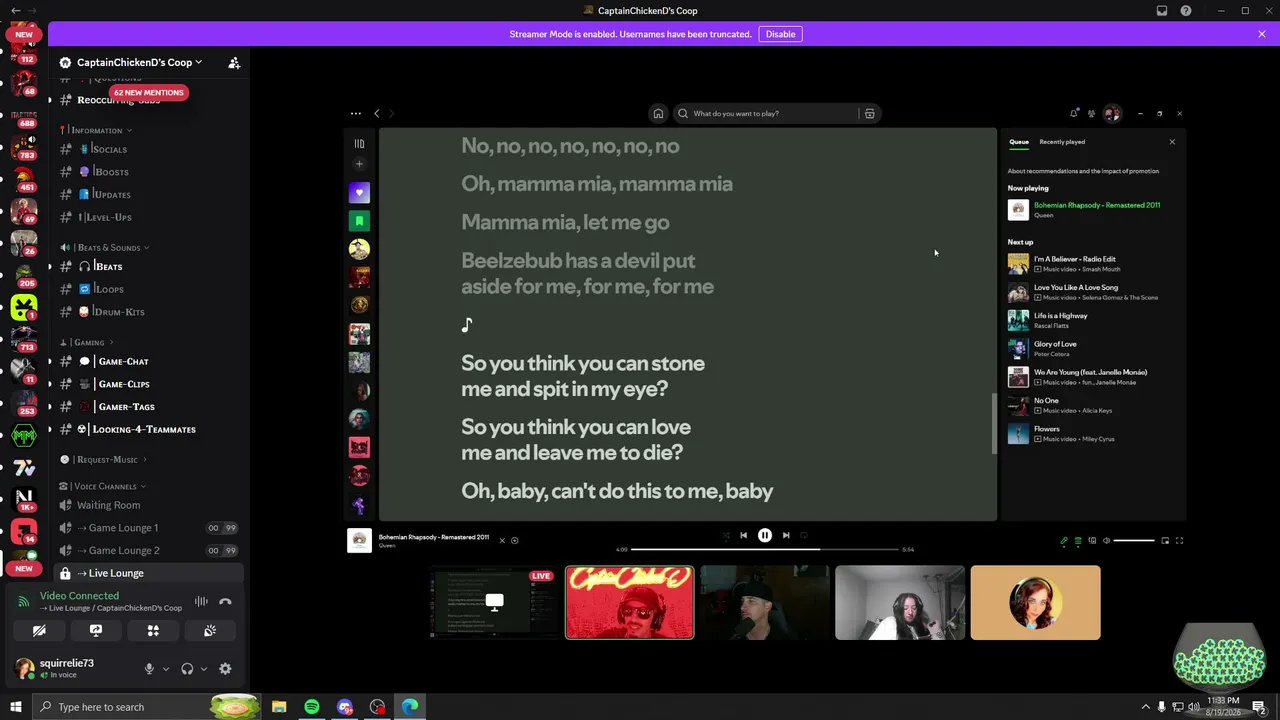Open the Boosts channel
This screenshot has height=720, width=1280.
pyautogui.click(x=148, y=172)
